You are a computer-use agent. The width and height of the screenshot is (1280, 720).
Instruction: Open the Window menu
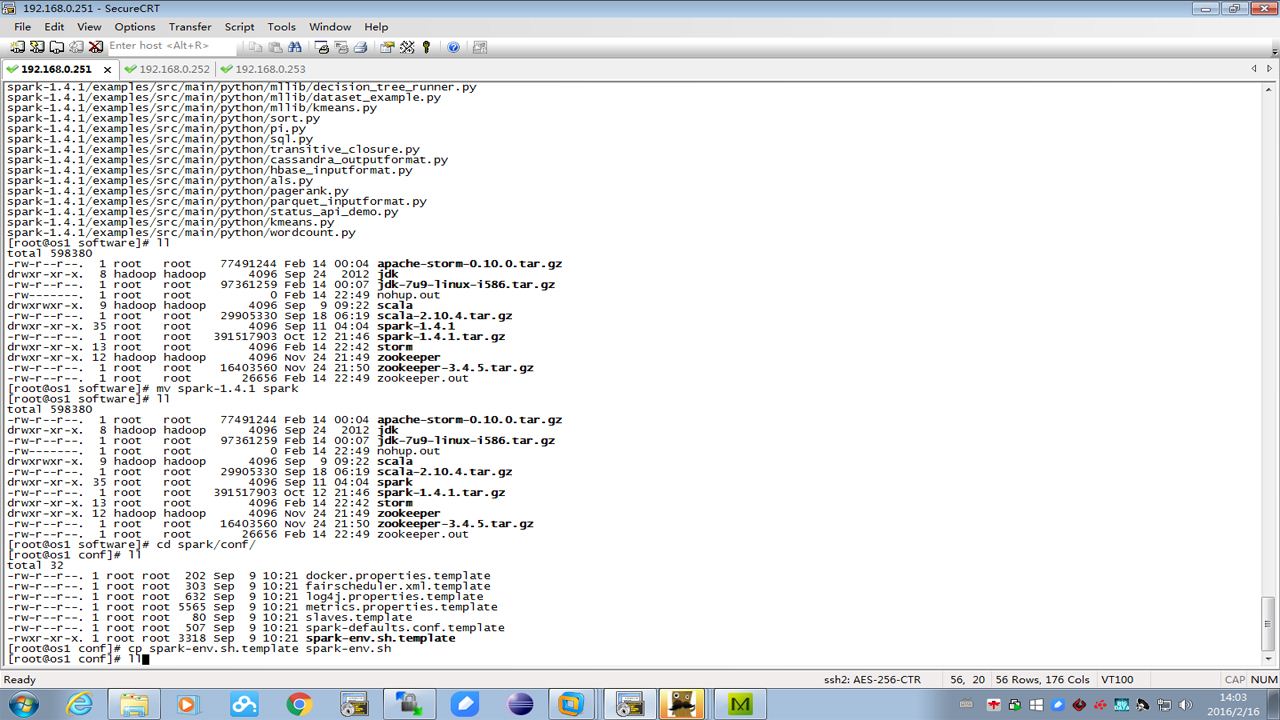(330, 27)
